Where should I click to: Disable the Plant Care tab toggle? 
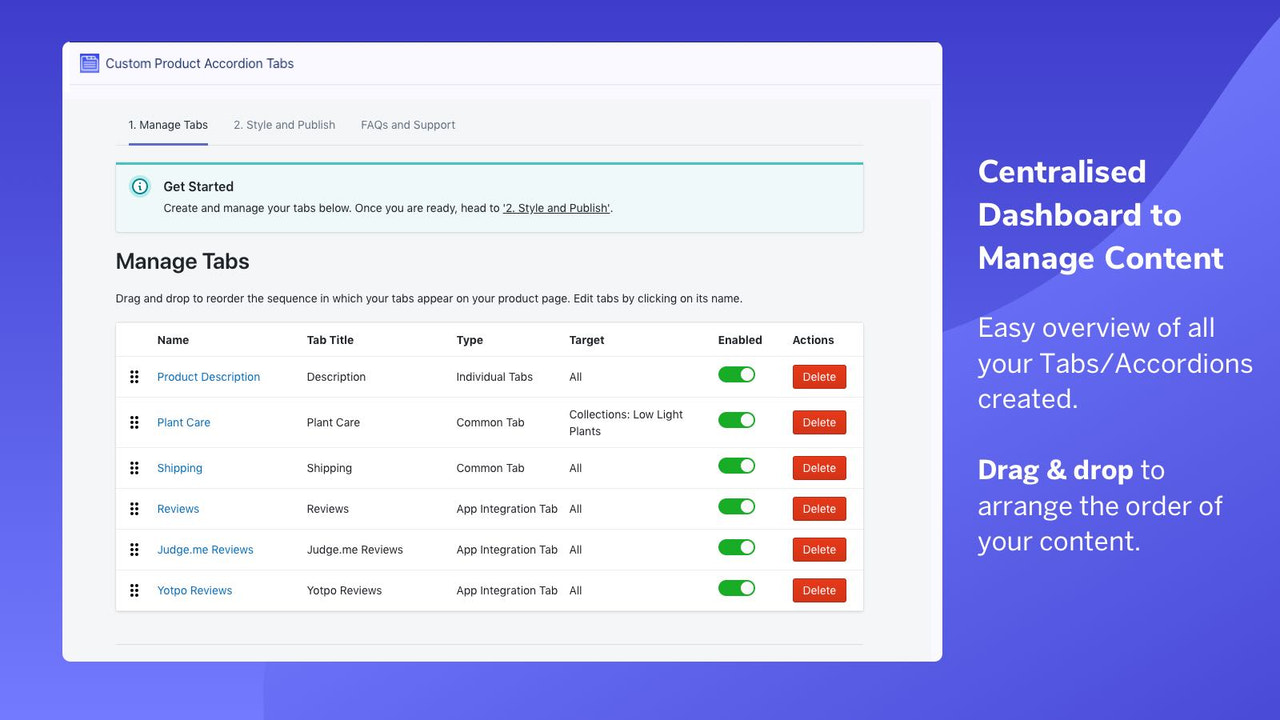click(737, 420)
